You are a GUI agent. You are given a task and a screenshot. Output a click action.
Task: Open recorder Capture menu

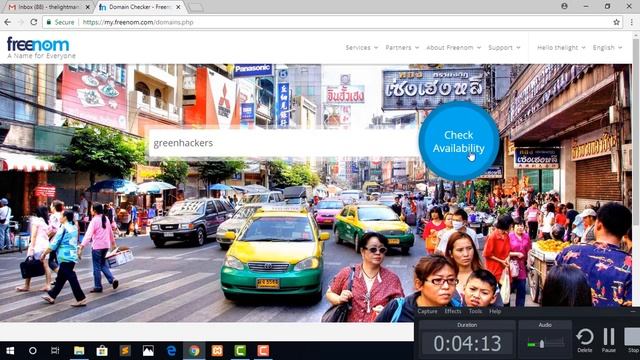427,311
